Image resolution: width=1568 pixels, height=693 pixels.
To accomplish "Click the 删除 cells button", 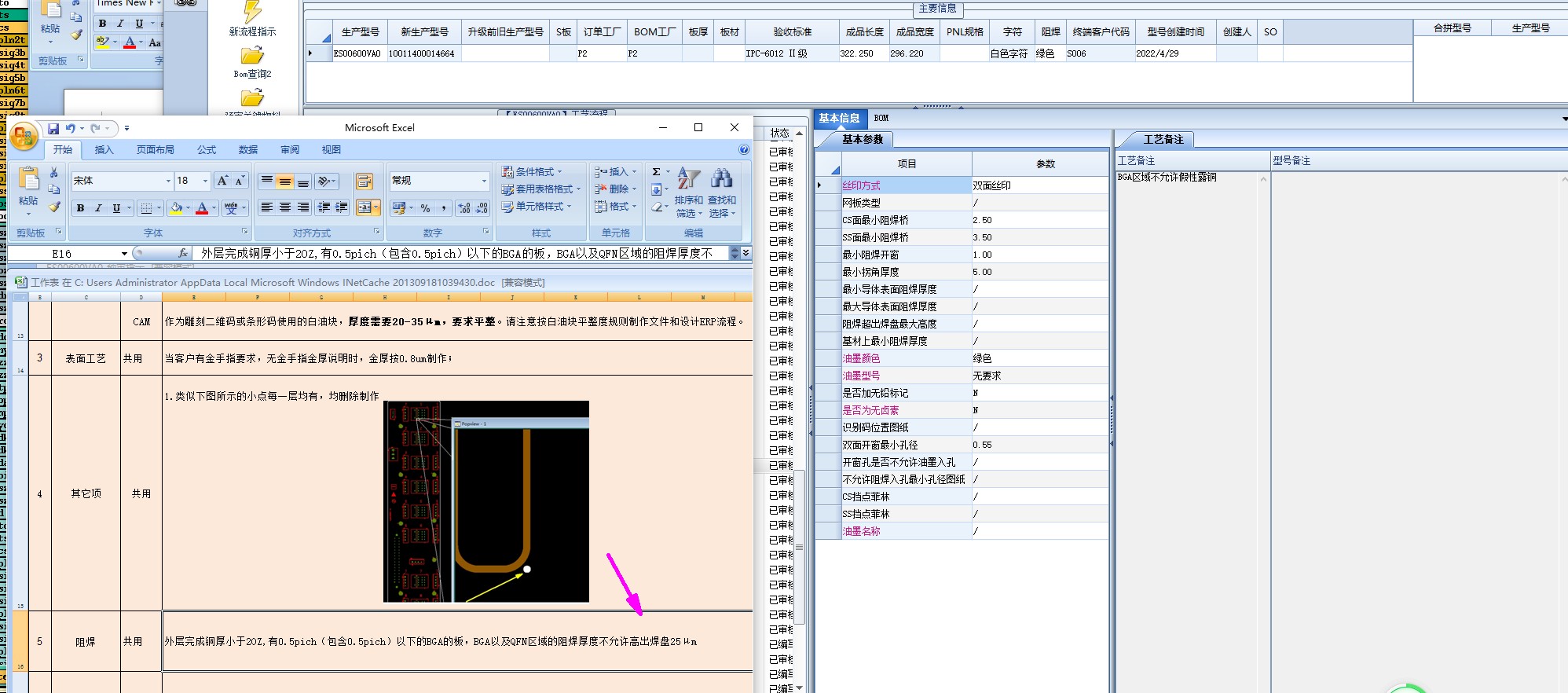I will 615,189.
